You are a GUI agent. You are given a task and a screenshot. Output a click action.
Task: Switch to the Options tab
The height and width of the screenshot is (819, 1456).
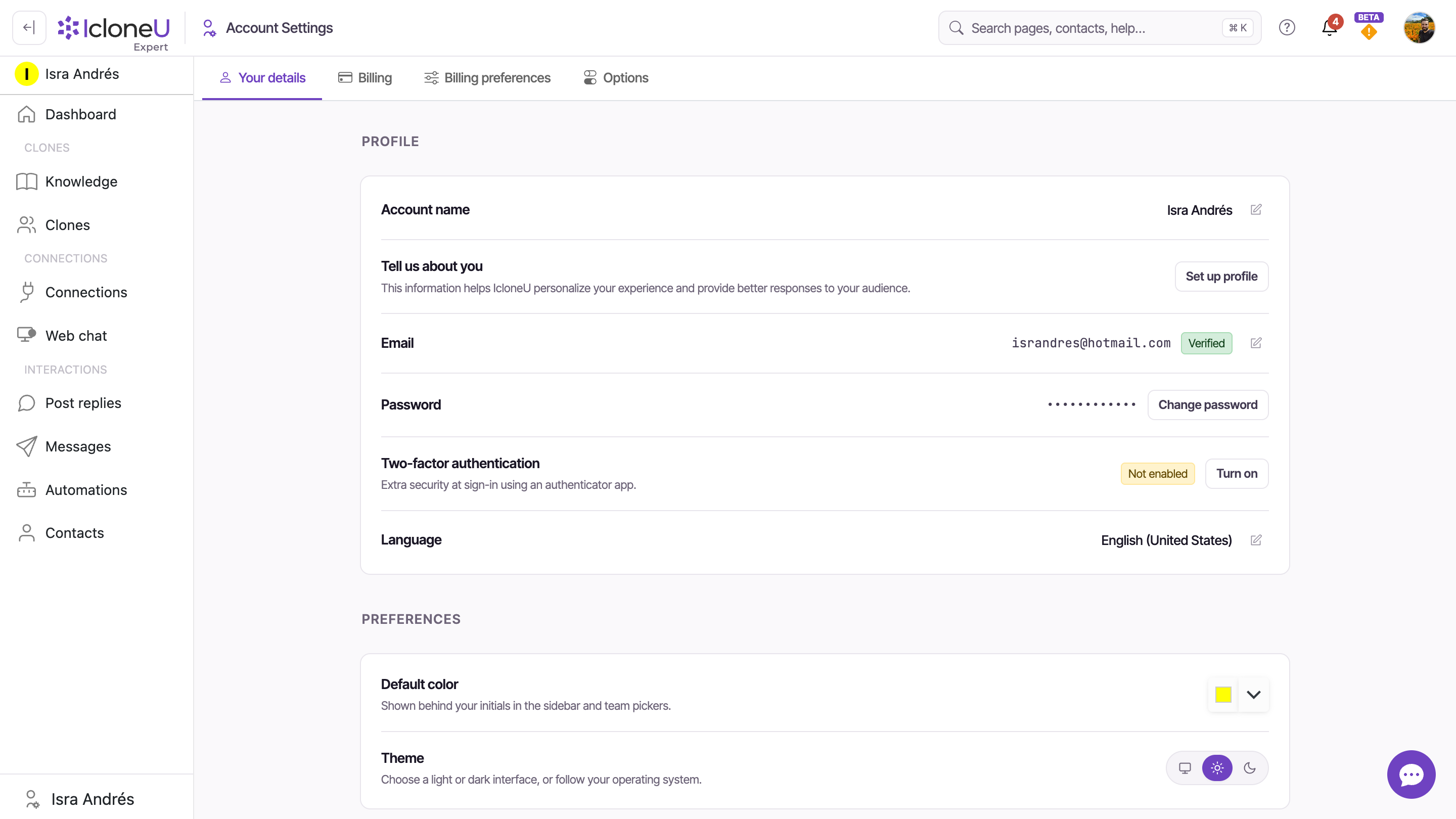616,78
